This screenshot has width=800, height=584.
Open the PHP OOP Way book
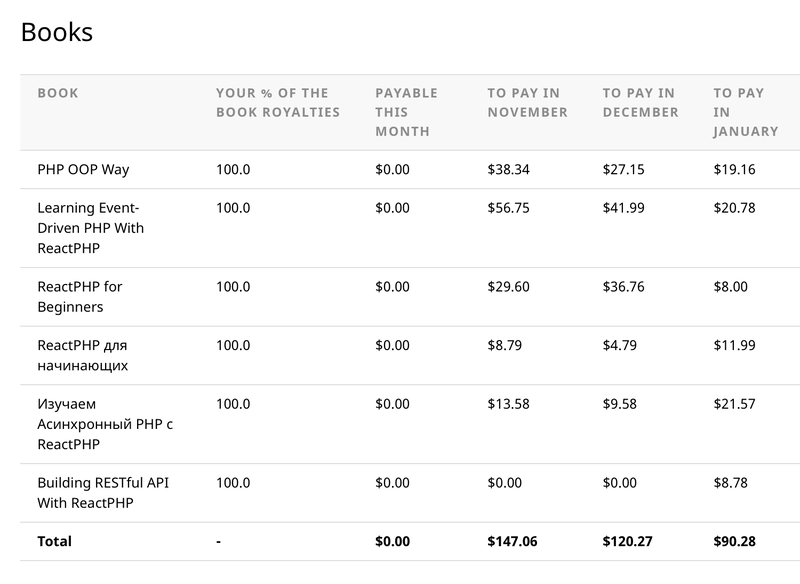(83, 169)
